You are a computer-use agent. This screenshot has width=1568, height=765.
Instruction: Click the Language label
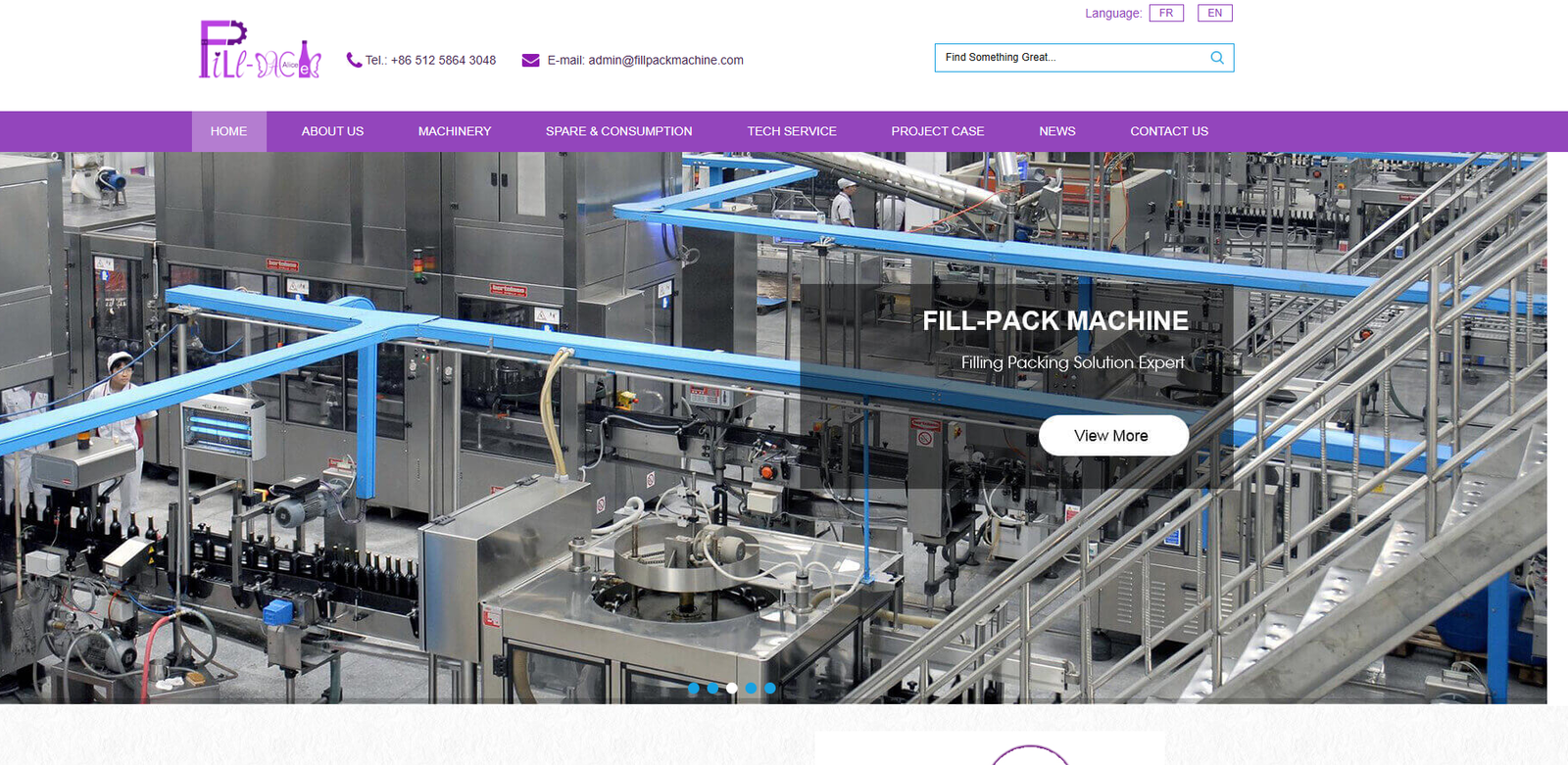click(1113, 14)
